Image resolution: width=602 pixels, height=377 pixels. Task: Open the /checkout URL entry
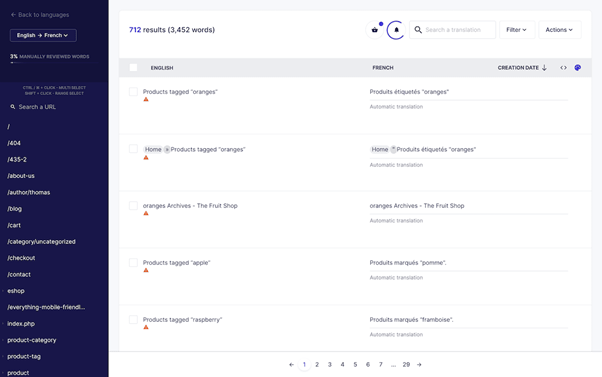[x=22, y=258]
